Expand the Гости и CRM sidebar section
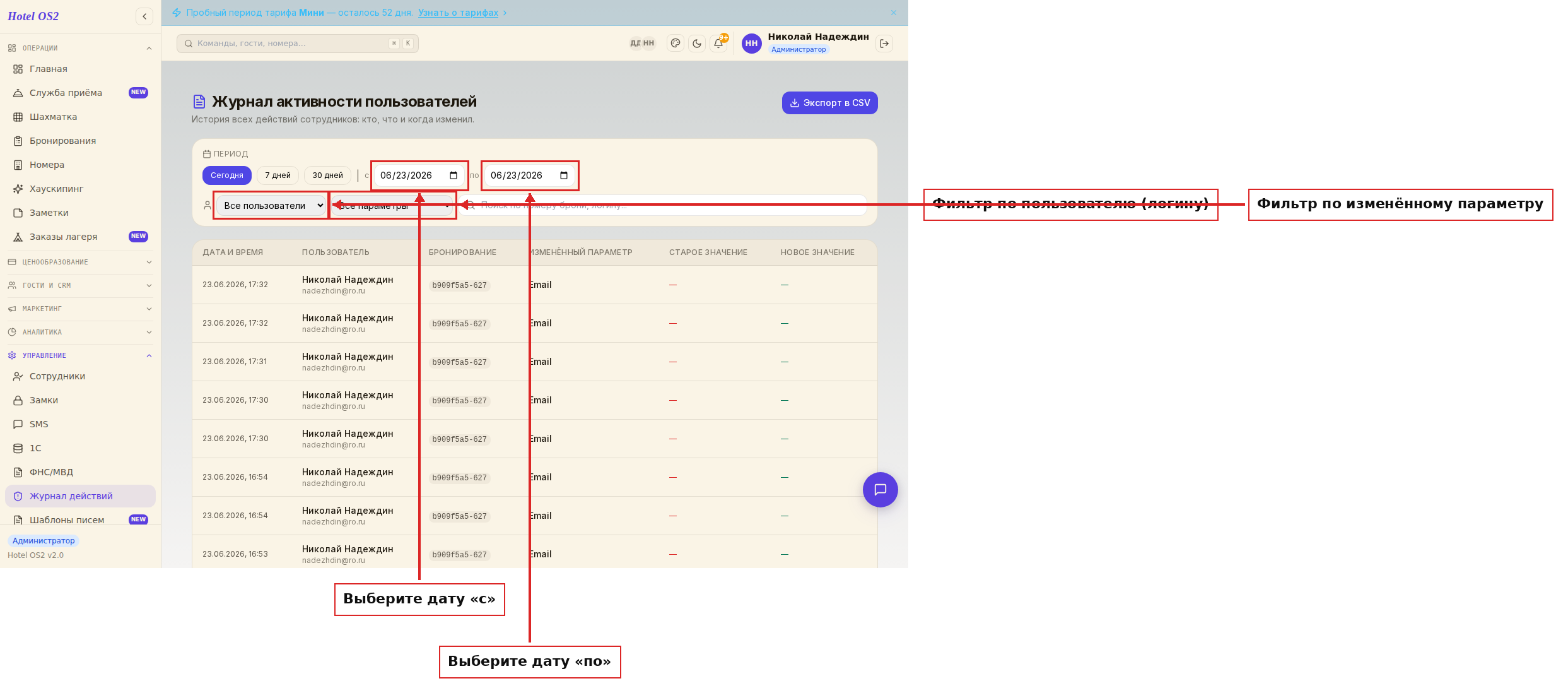1568x693 pixels. pyautogui.click(x=80, y=286)
